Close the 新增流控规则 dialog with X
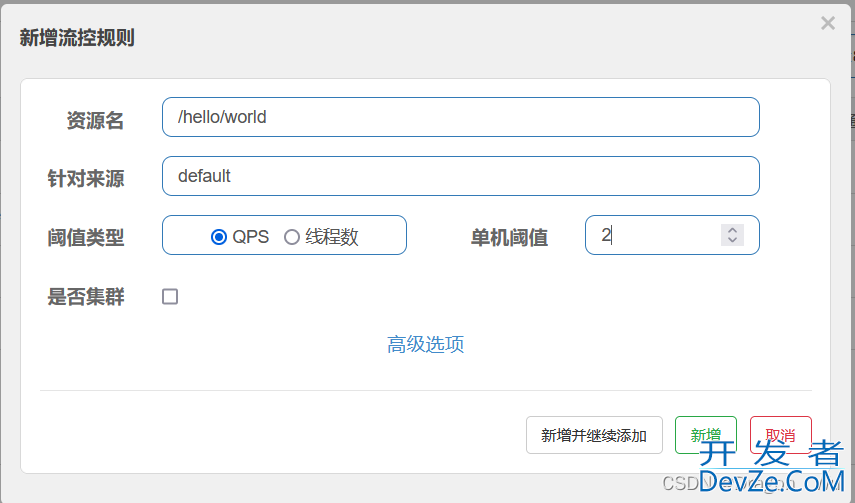 (x=828, y=23)
